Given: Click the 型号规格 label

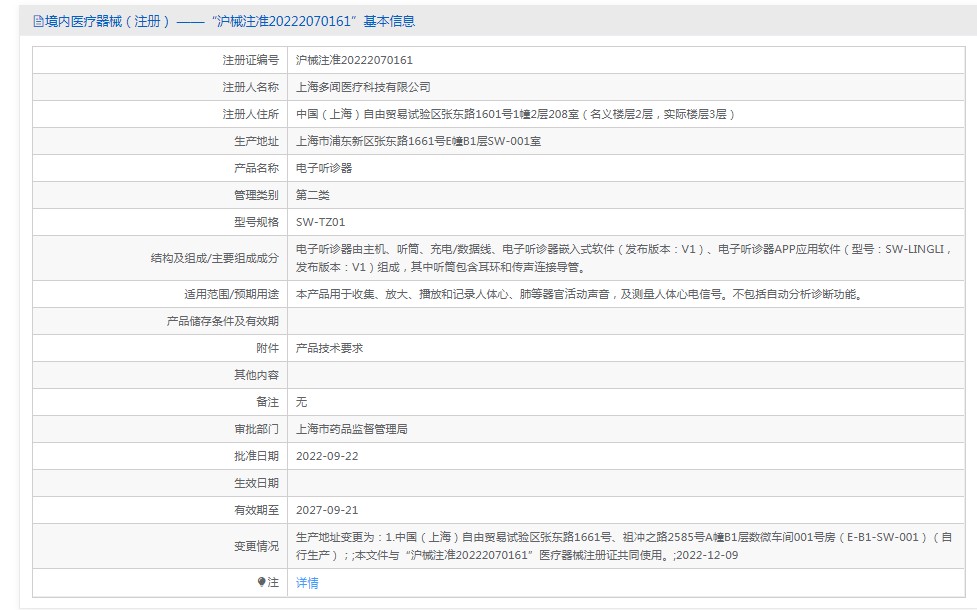Looking at the screenshot, I should pos(256,222).
